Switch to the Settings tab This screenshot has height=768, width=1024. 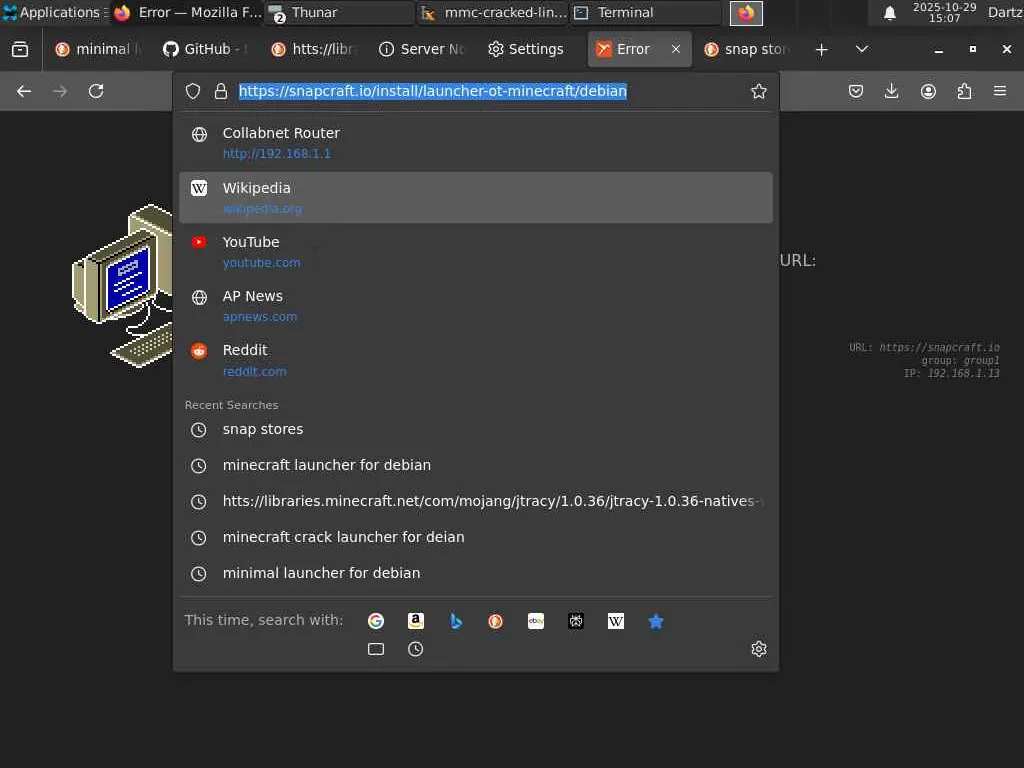point(526,50)
